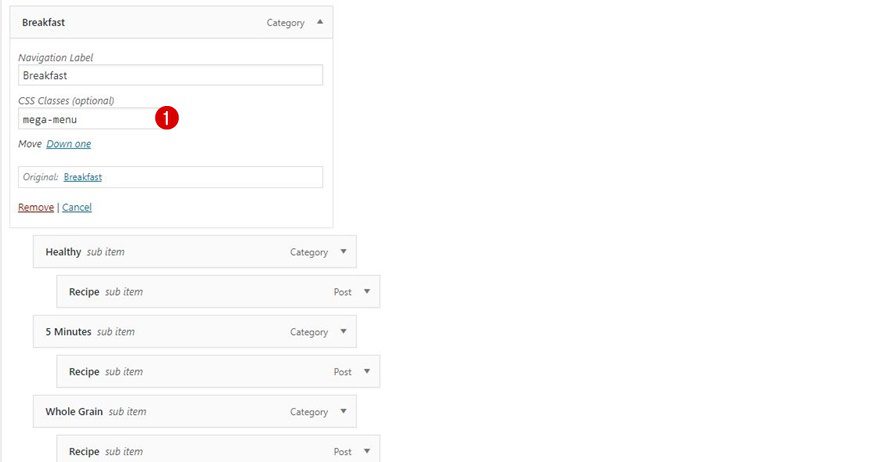Click the red number 1 marker

pyautogui.click(x=167, y=118)
